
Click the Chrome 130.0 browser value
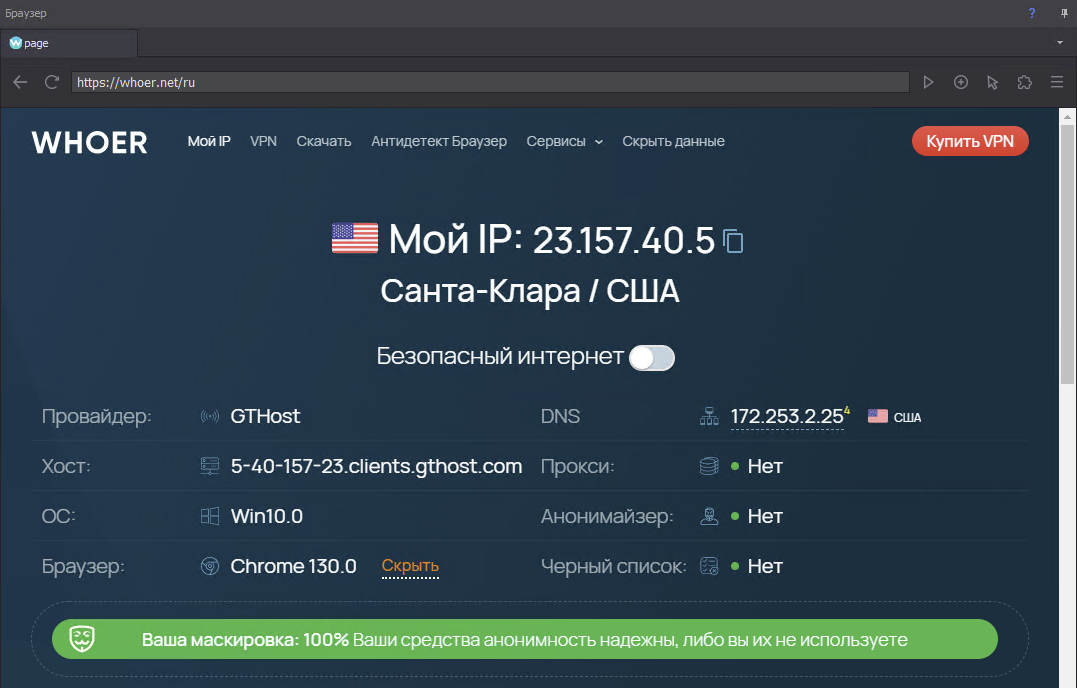tap(293, 566)
